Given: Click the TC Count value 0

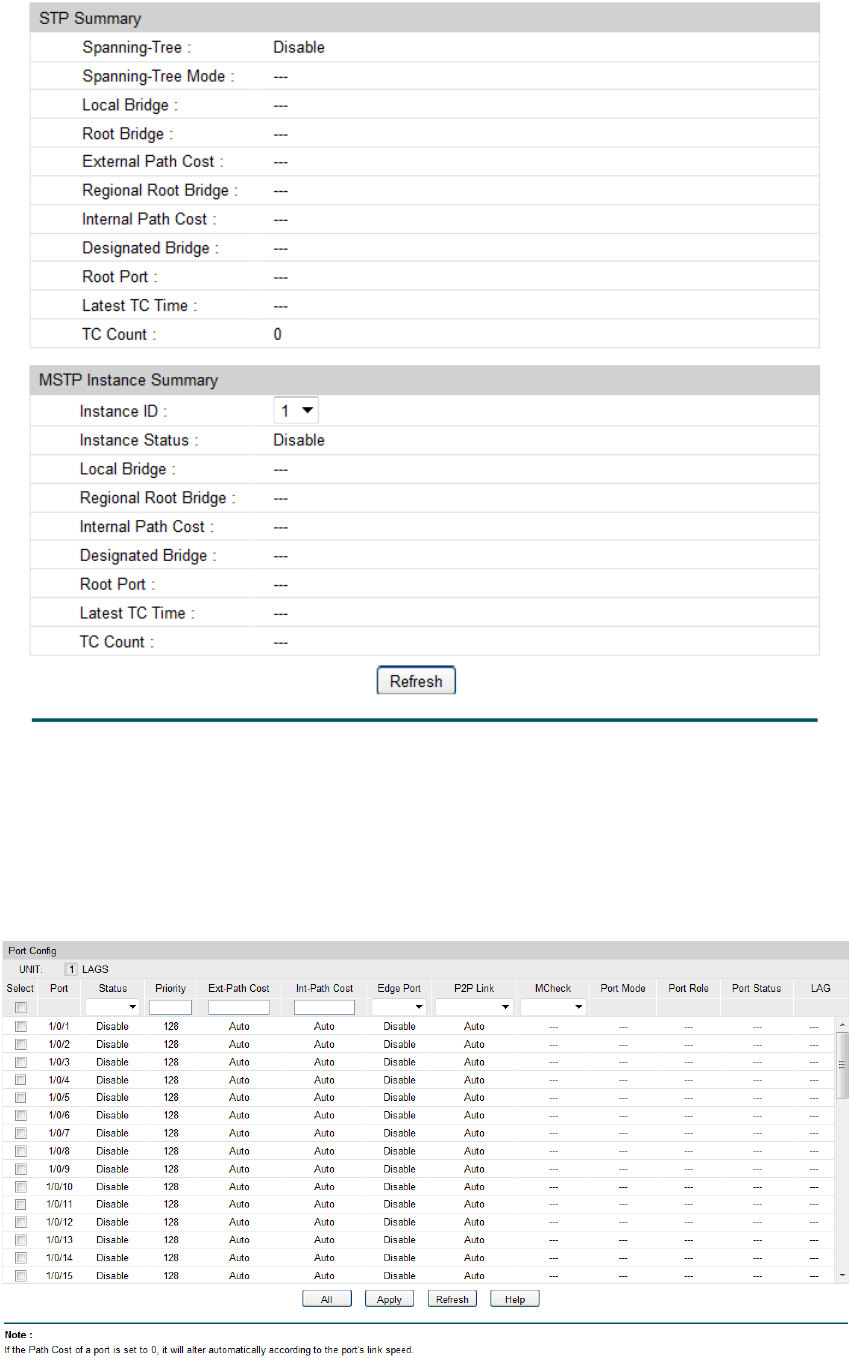Looking at the screenshot, I should (x=278, y=334).
